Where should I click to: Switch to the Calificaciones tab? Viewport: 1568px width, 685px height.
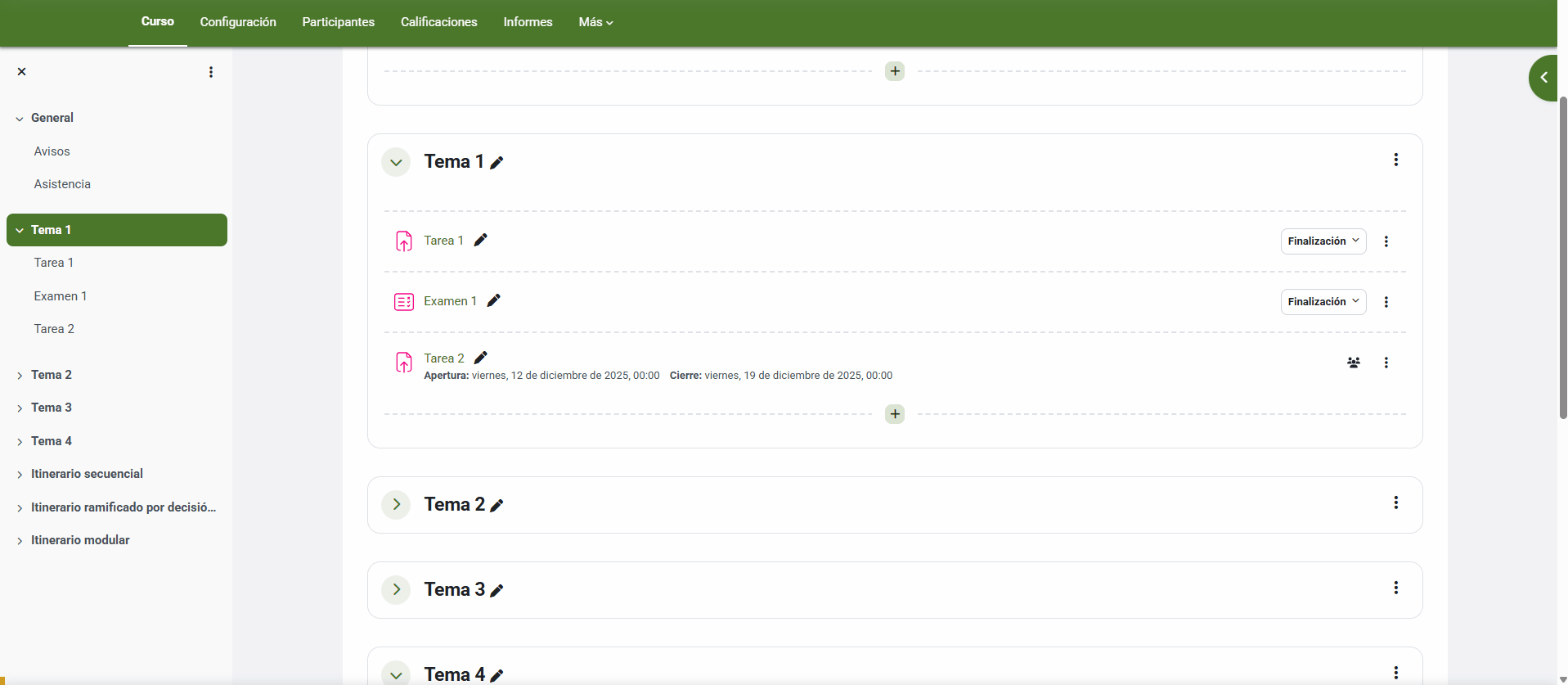[438, 22]
